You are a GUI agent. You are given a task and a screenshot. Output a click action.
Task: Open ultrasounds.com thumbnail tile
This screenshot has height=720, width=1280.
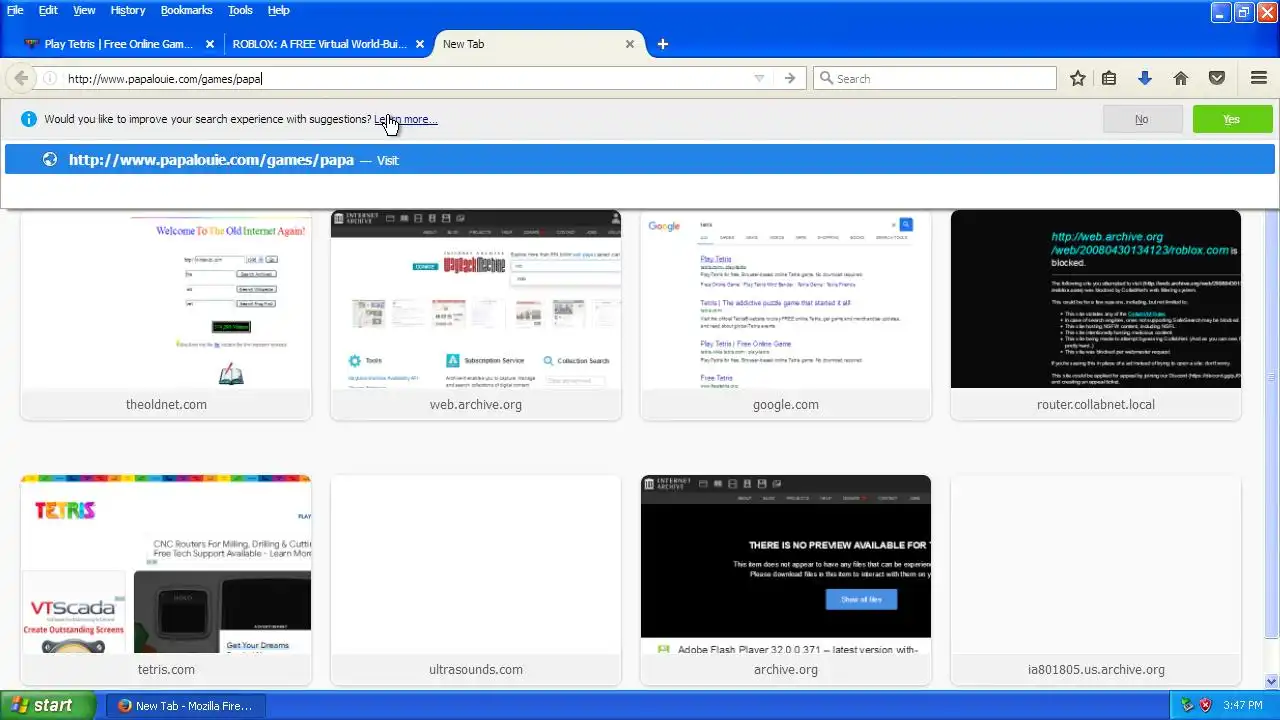476,580
